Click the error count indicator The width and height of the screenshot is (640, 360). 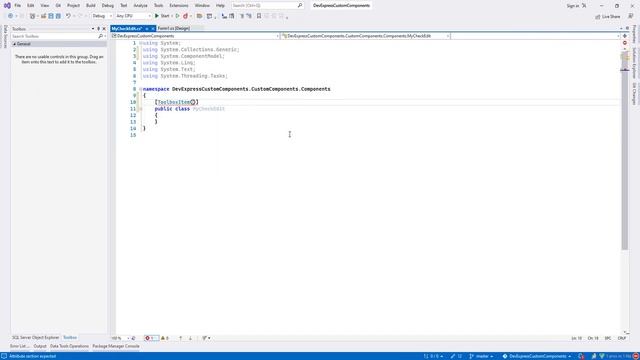tap(151, 338)
